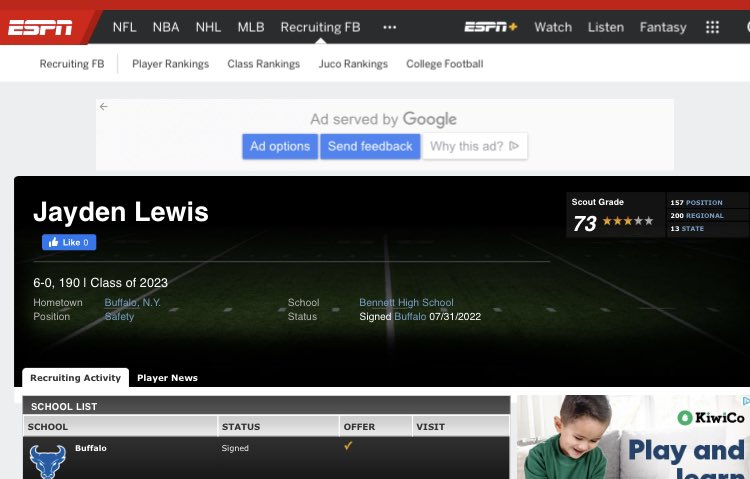This screenshot has height=479, width=750.
Task: Switch to the Player News tab
Action: 167,378
